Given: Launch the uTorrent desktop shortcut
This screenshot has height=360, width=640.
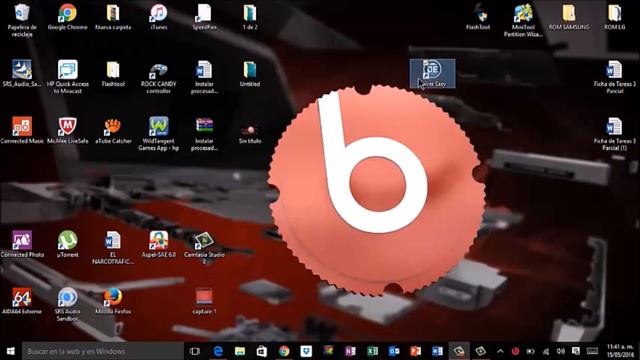Looking at the screenshot, I should [x=67, y=244].
